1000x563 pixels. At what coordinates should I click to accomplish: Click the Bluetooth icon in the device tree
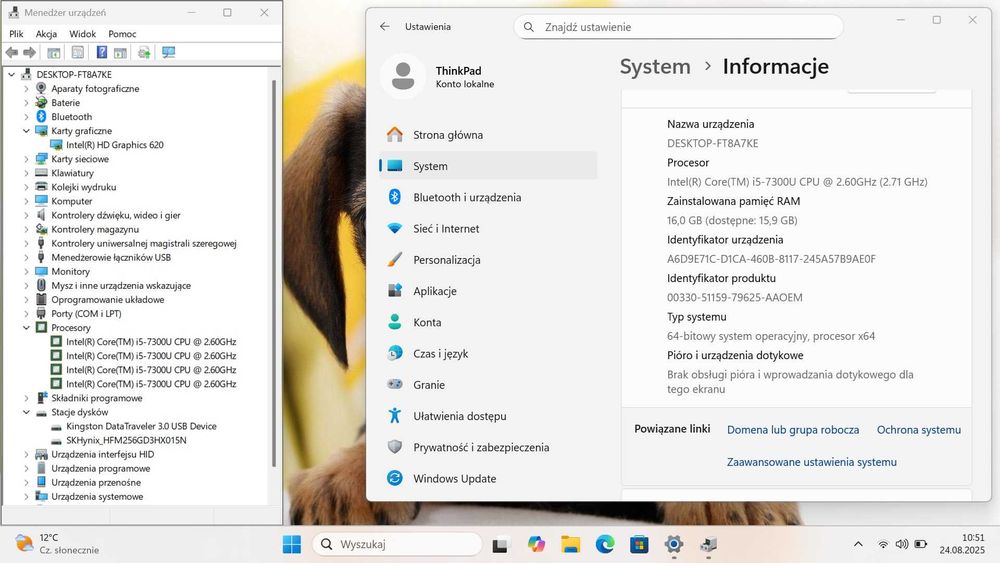pos(41,117)
